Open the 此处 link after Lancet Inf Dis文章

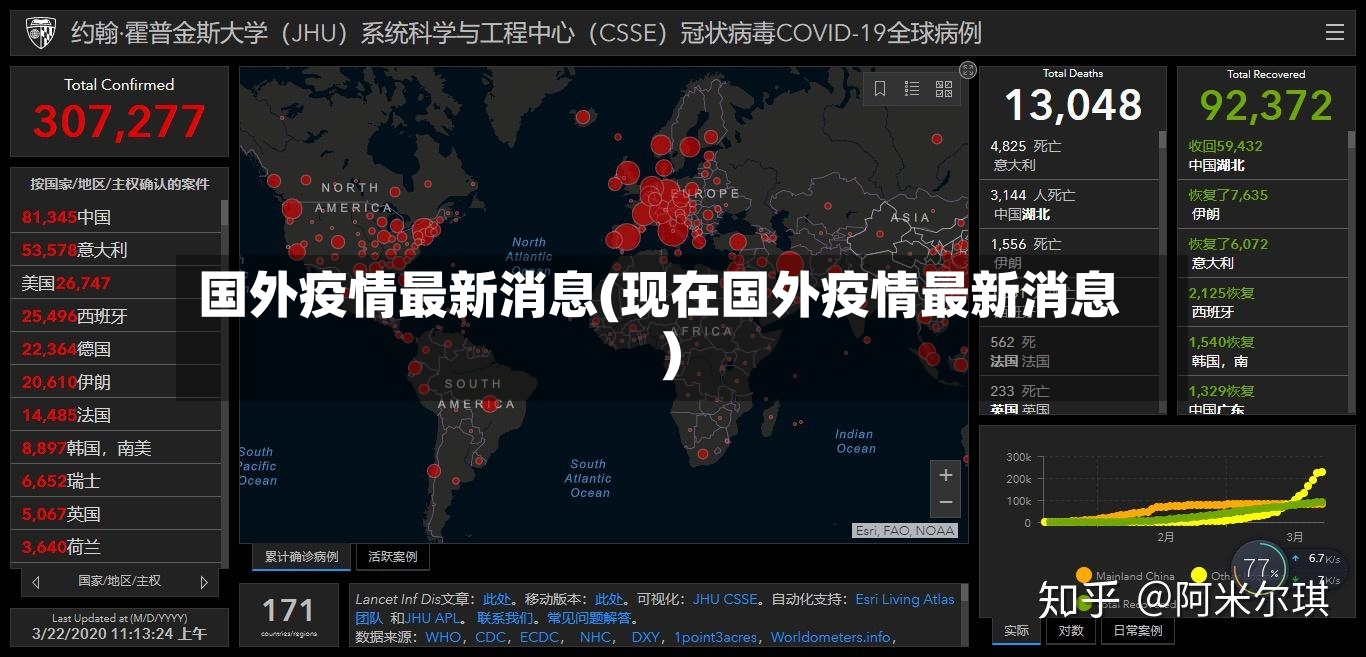[x=497, y=599]
